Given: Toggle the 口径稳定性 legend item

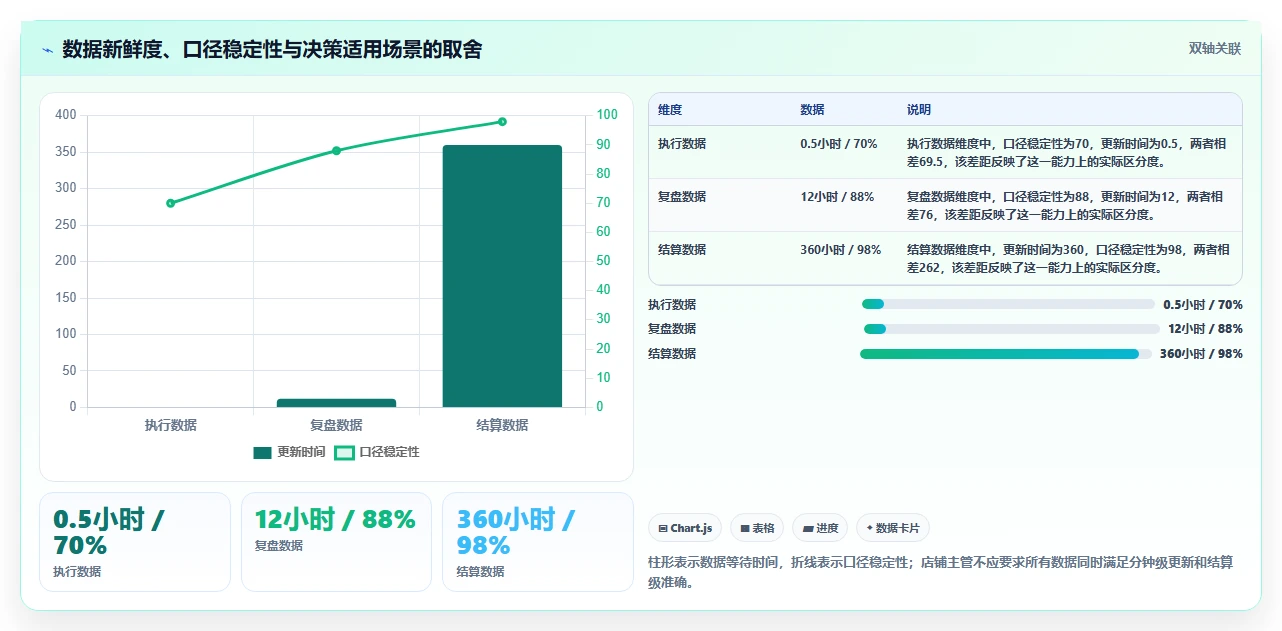Looking at the screenshot, I should click(x=377, y=452).
